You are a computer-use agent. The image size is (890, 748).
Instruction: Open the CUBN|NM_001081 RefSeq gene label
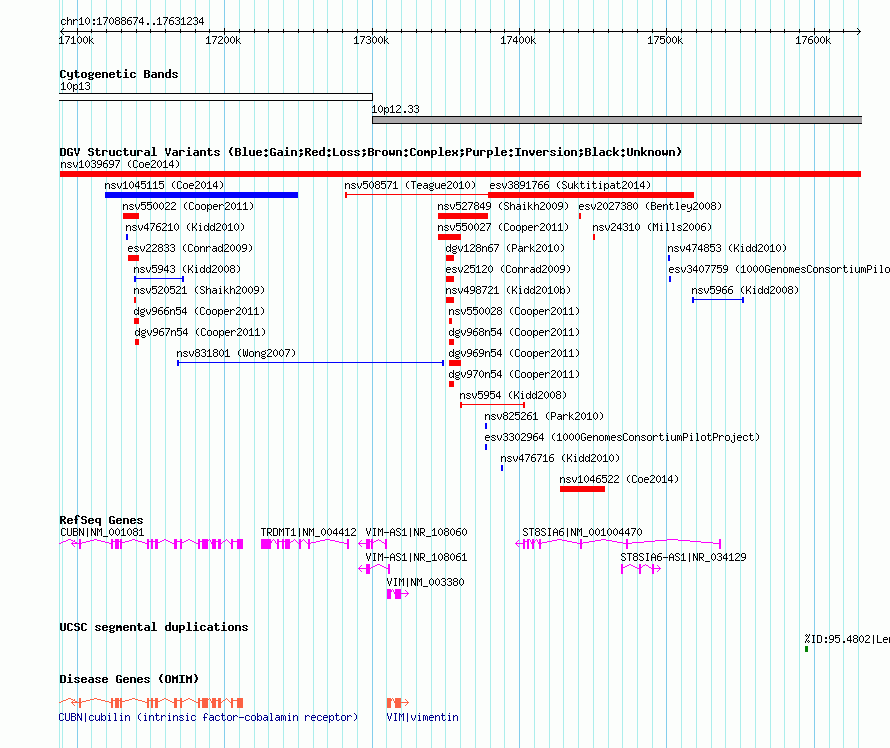[x=102, y=532]
